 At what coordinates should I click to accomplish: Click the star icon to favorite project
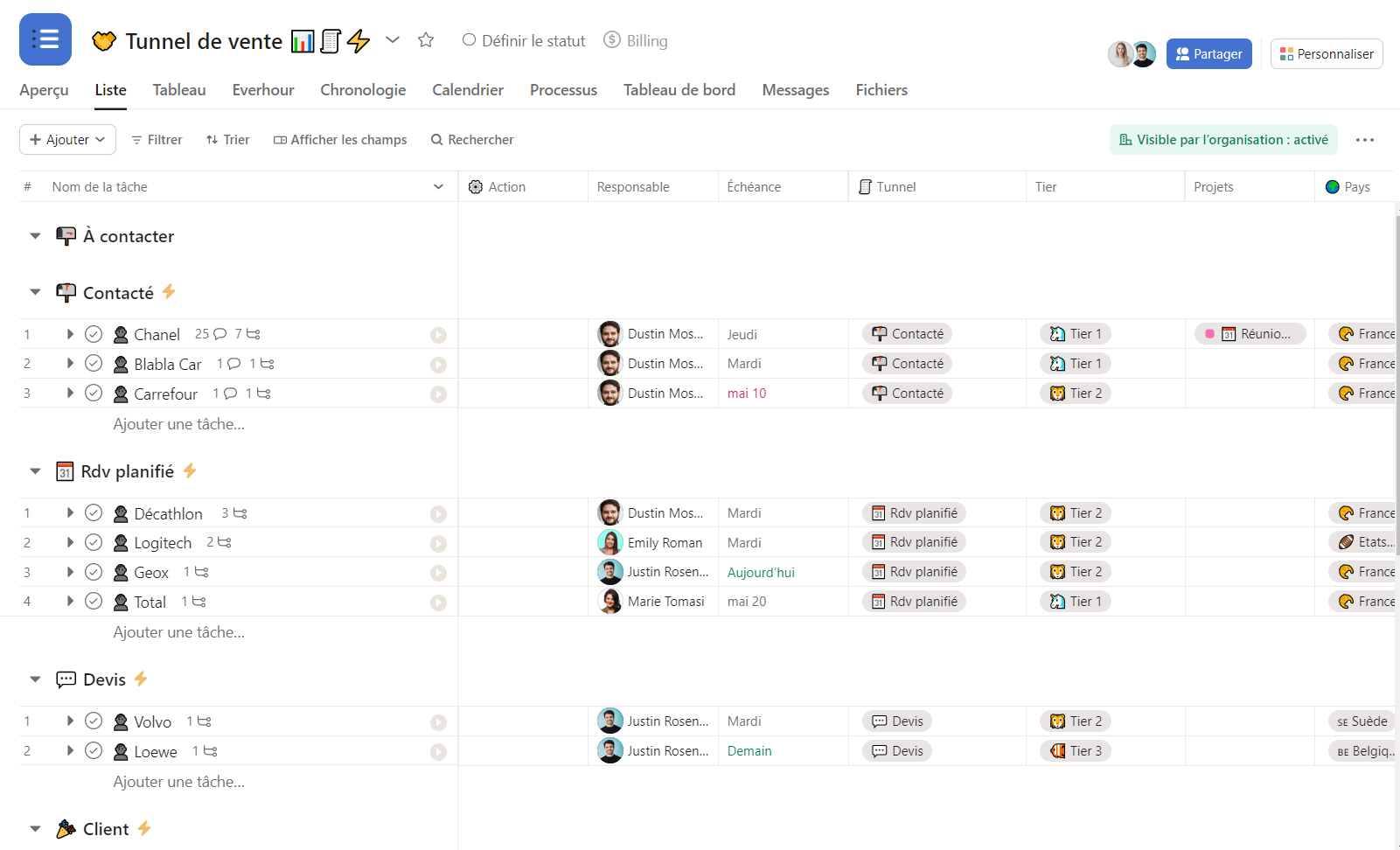(426, 40)
